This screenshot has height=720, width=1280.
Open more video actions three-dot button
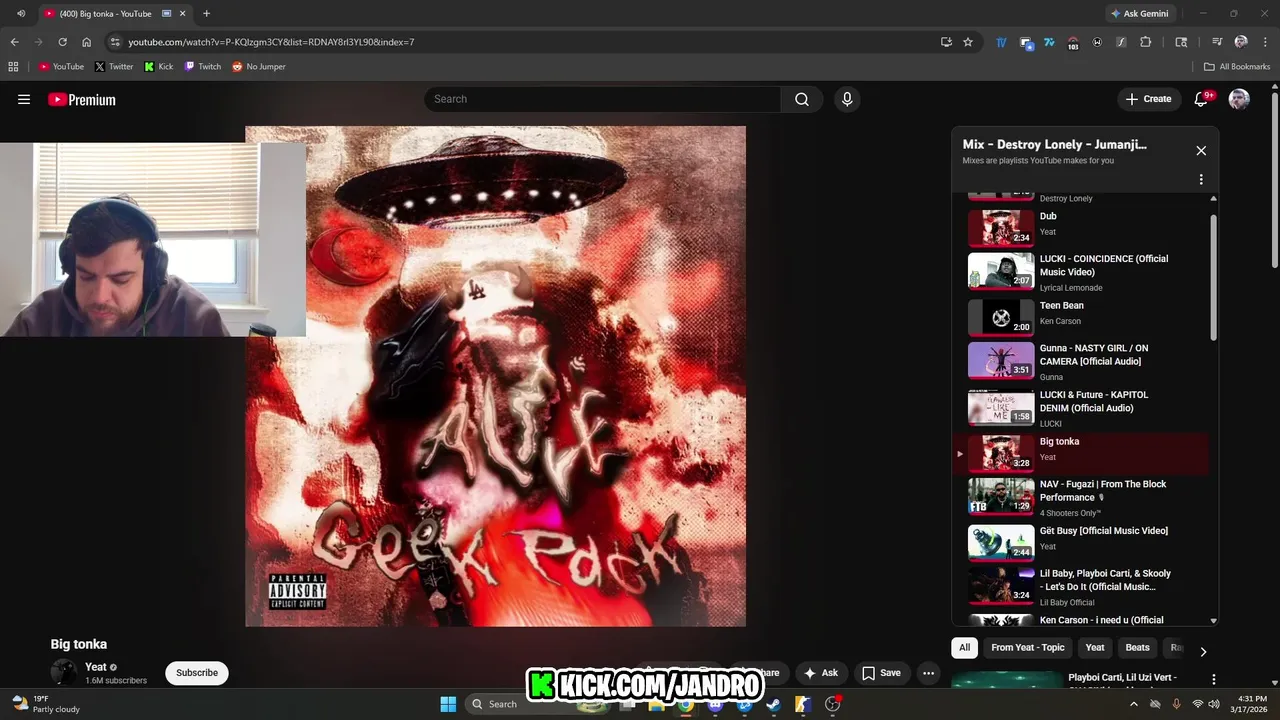[928, 673]
